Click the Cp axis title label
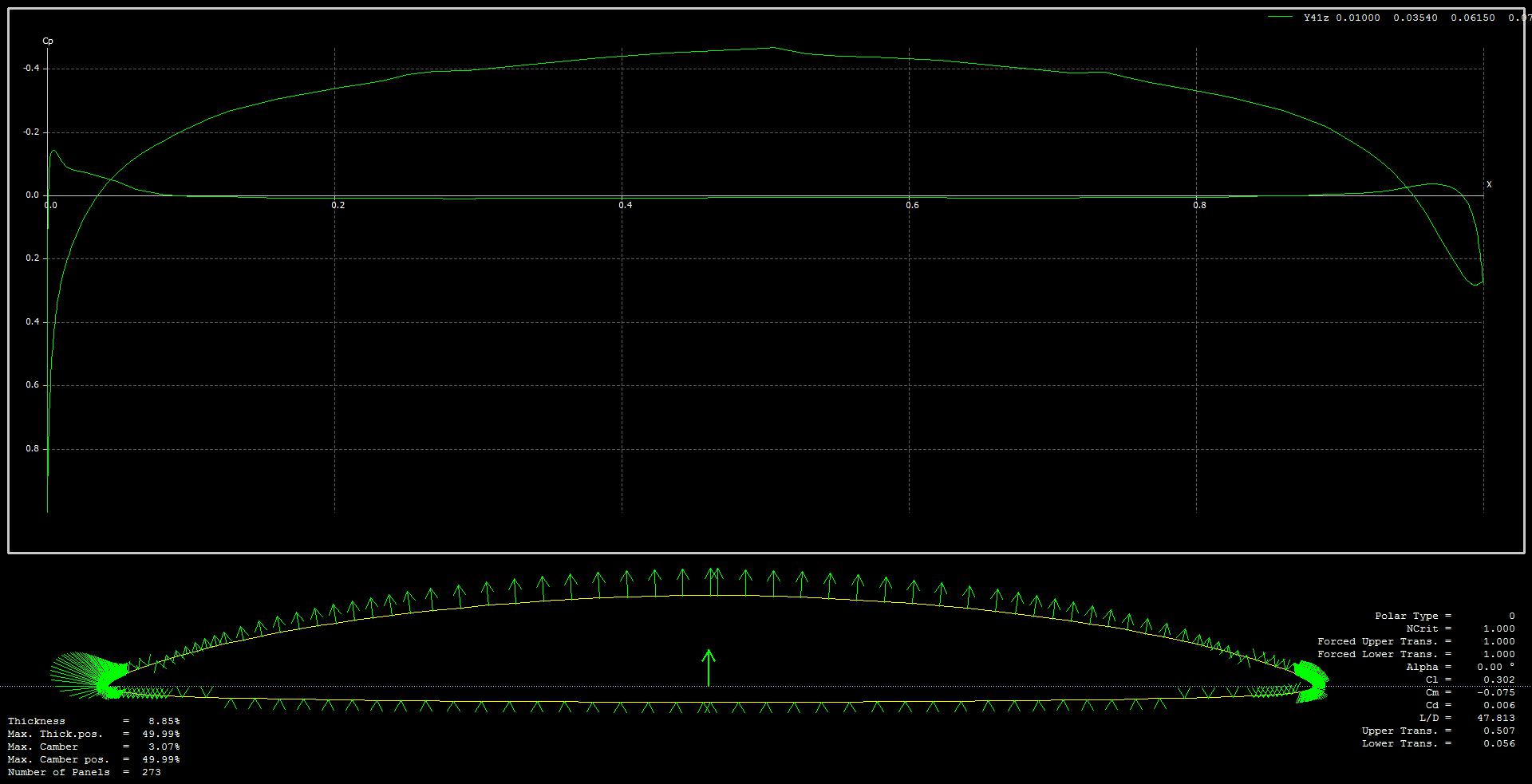The image size is (1532, 784). [x=48, y=41]
